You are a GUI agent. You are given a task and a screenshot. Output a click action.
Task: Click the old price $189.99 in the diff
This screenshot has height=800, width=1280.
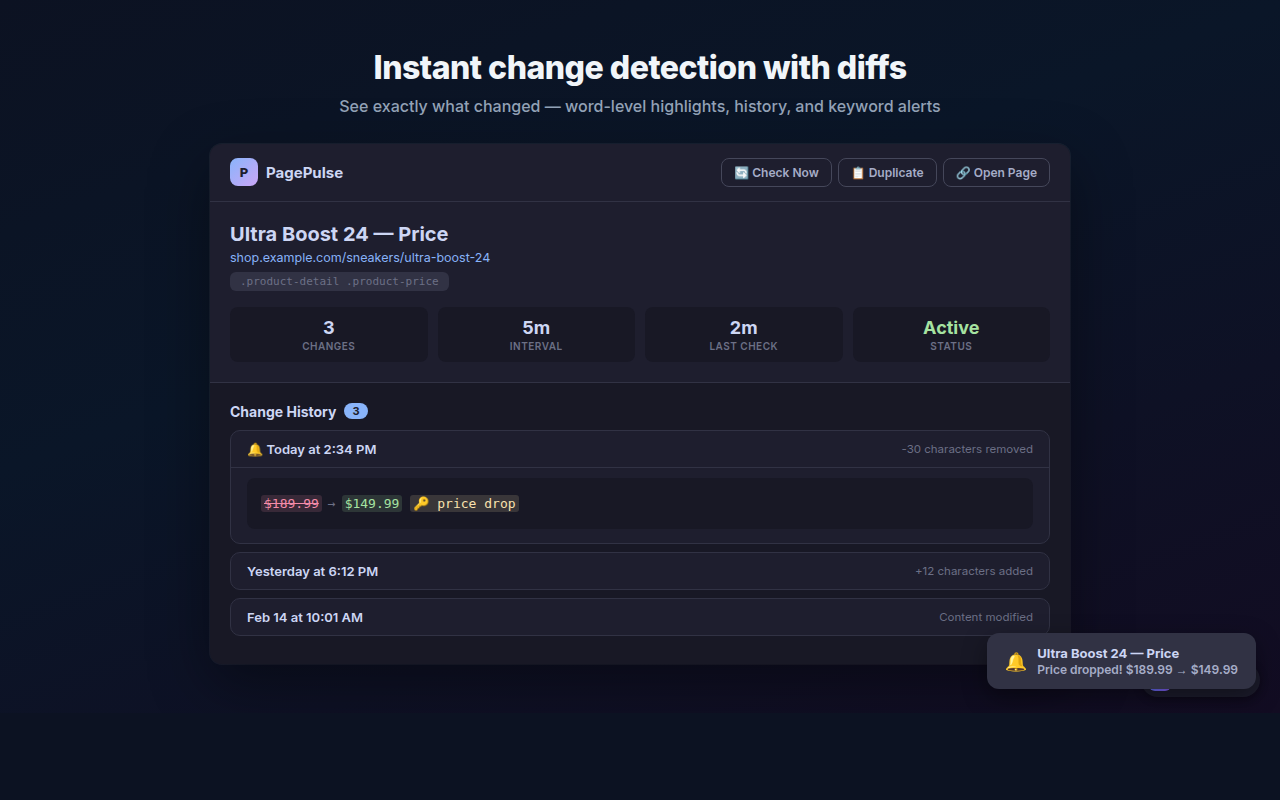tap(291, 504)
